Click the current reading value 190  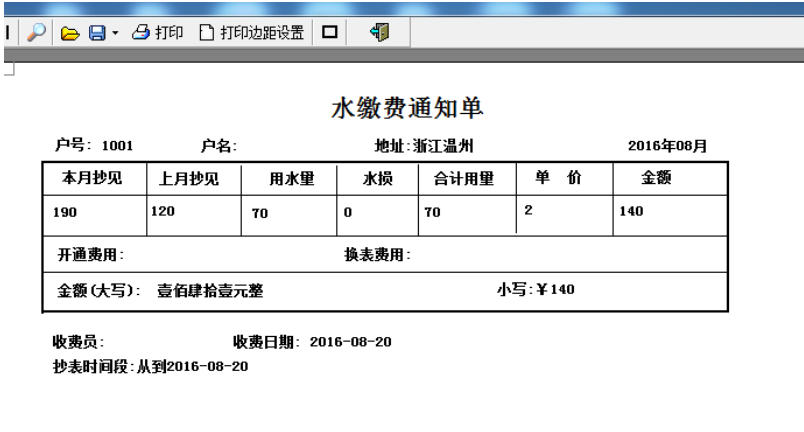point(65,212)
